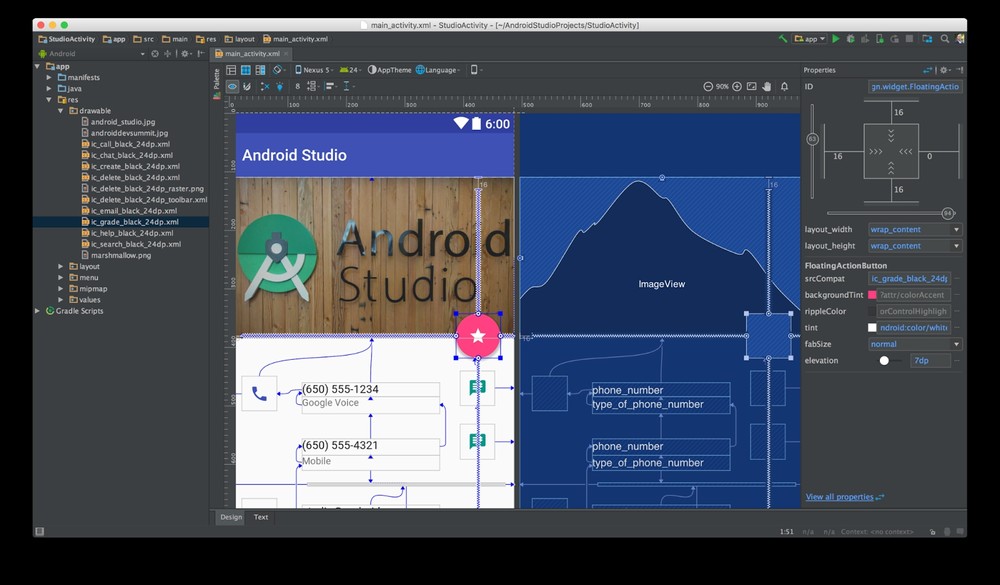Click the search magnifier icon in the toolbar
1000x585 pixels.
944,39
